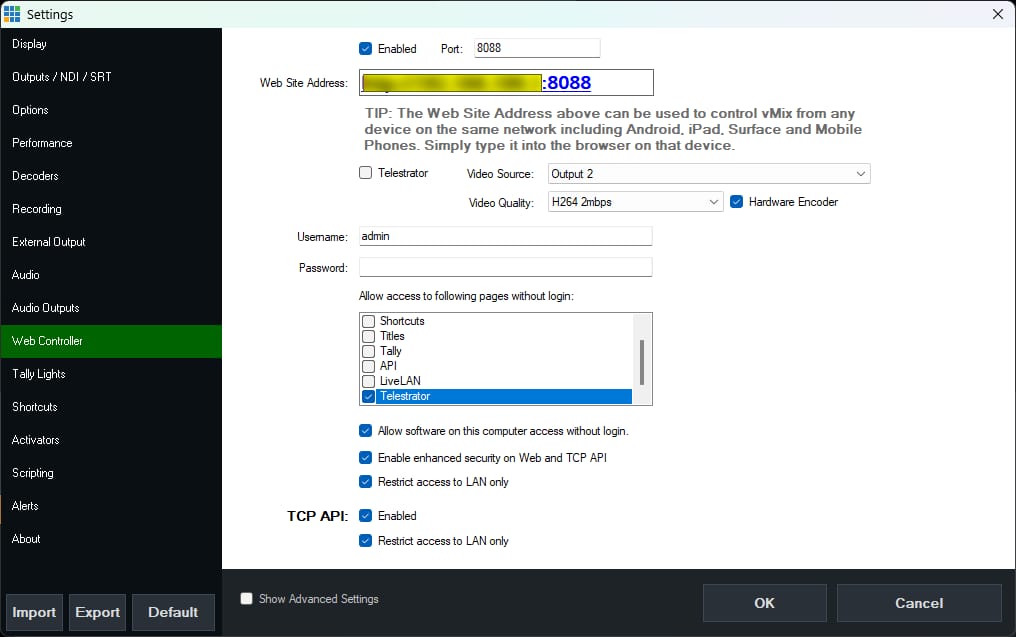Image resolution: width=1016 pixels, height=637 pixels.
Task: Click the Password field
Action: point(505,267)
